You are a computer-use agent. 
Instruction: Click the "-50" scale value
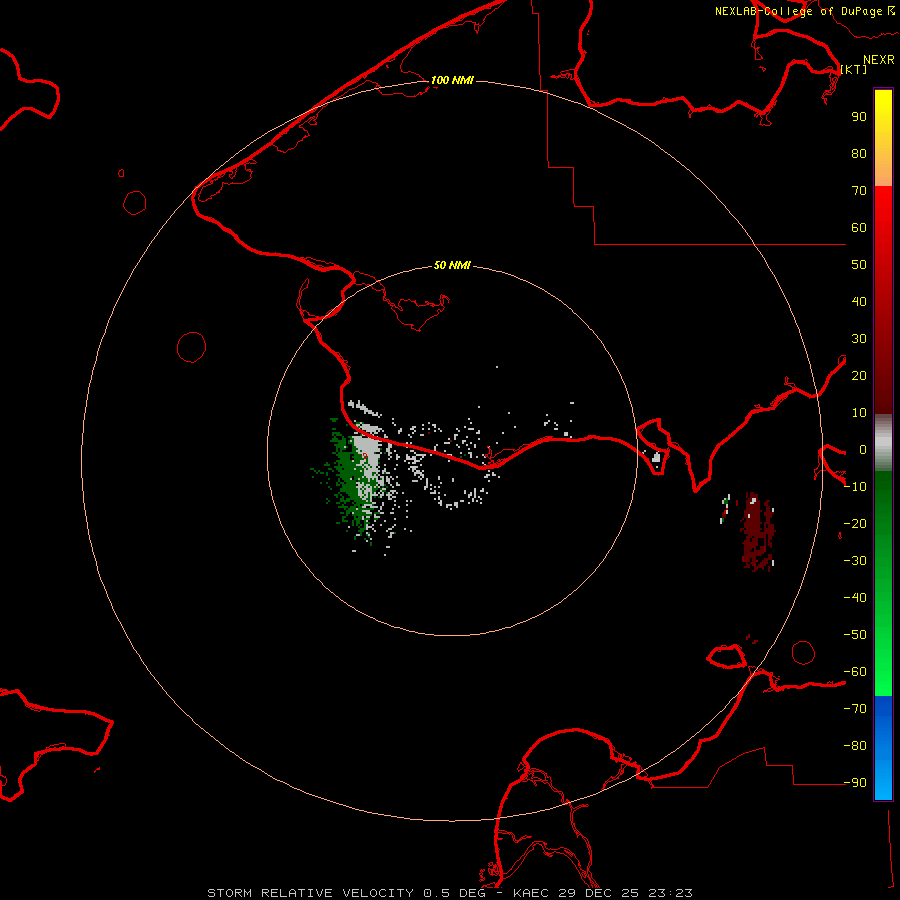coord(855,635)
